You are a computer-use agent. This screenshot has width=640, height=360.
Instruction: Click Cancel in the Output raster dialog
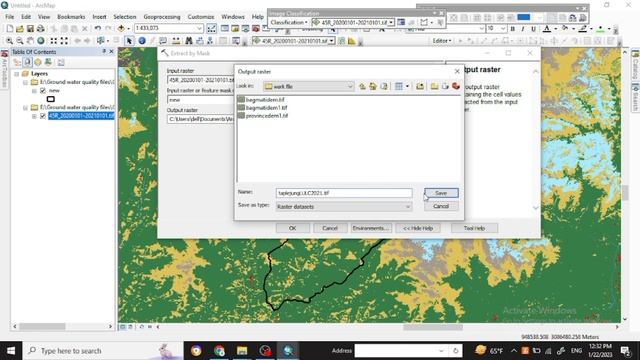coord(441,206)
